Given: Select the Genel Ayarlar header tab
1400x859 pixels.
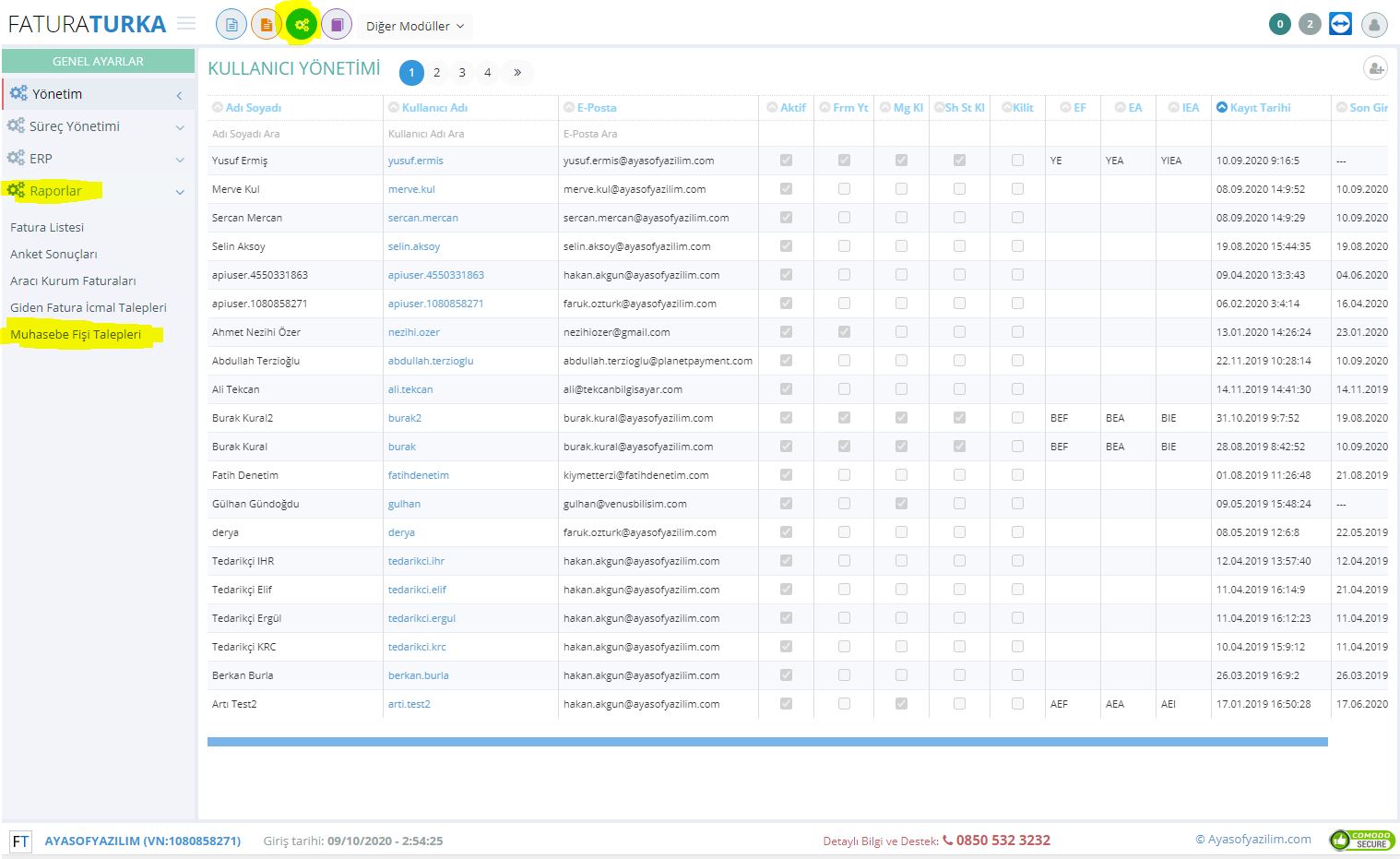Looking at the screenshot, I should pos(98,61).
